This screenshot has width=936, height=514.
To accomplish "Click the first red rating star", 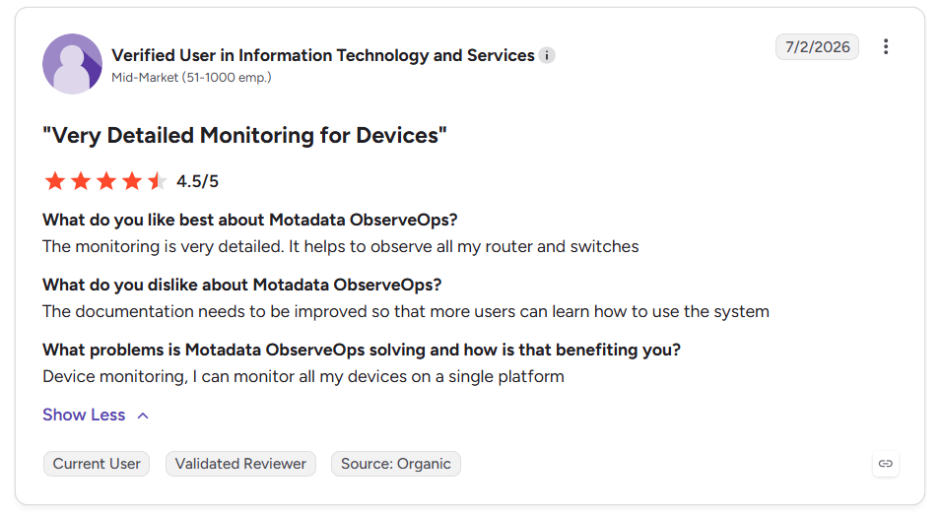I will (x=55, y=181).
